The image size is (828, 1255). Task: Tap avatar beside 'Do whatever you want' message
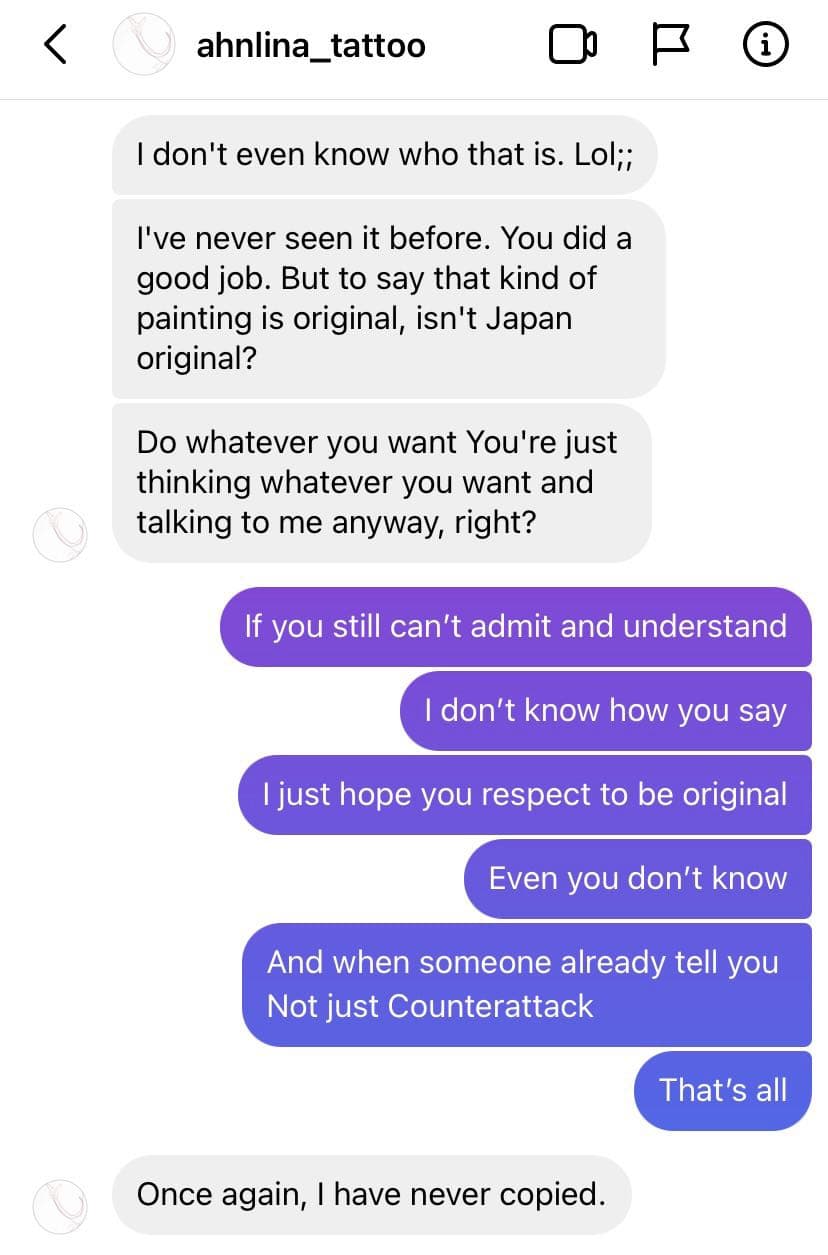(x=60, y=534)
